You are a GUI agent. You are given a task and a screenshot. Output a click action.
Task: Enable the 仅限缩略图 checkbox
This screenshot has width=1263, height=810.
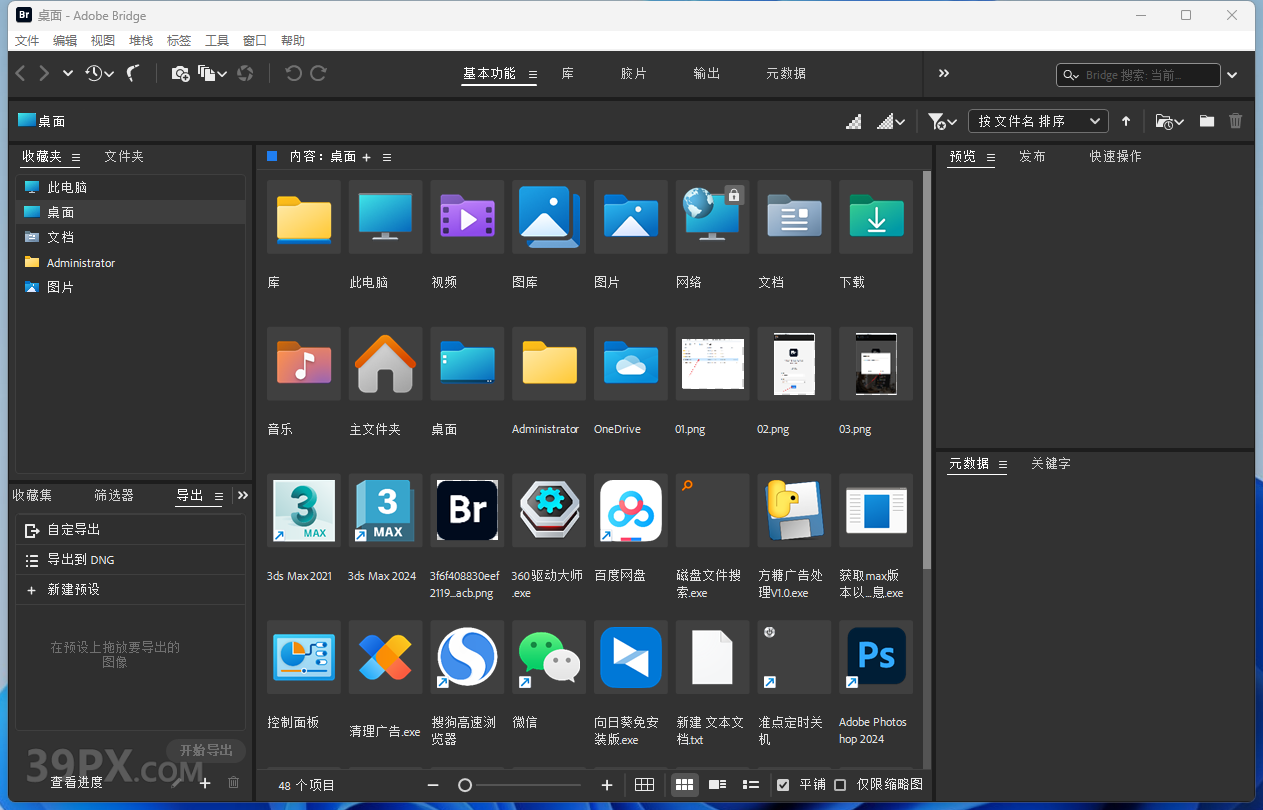point(840,785)
